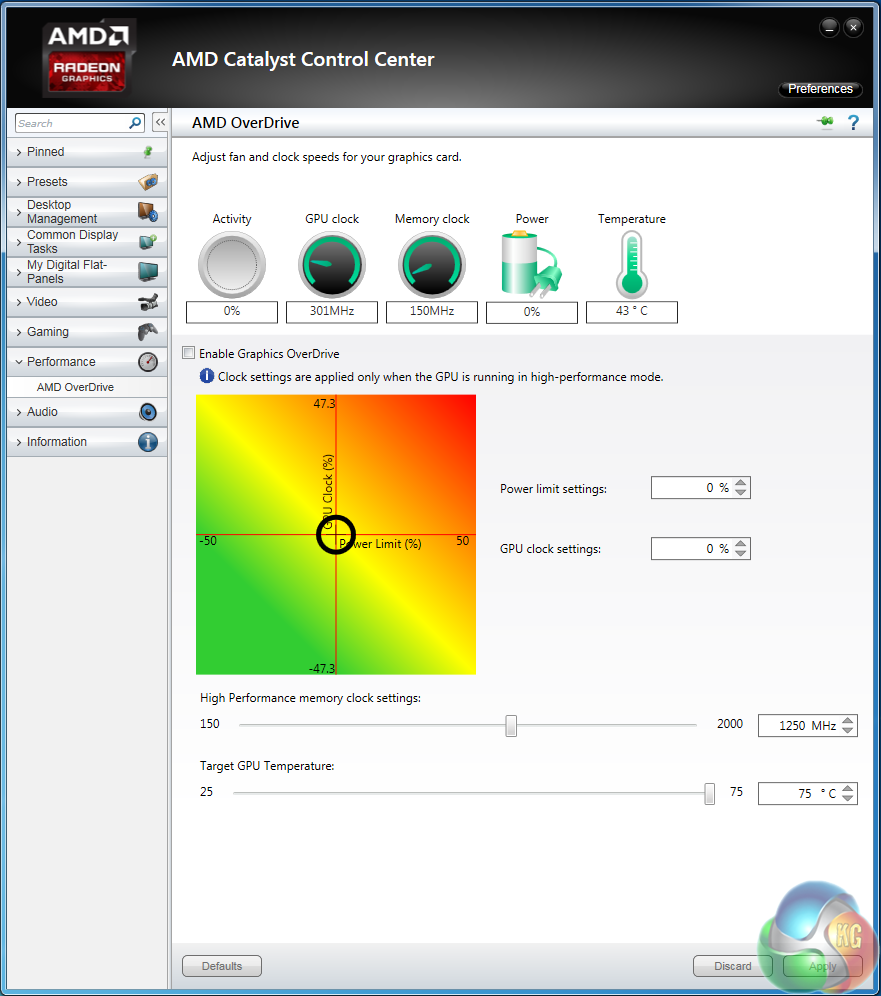Click the Defaults button
Viewport: 881px width, 996px height.
[222, 966]
